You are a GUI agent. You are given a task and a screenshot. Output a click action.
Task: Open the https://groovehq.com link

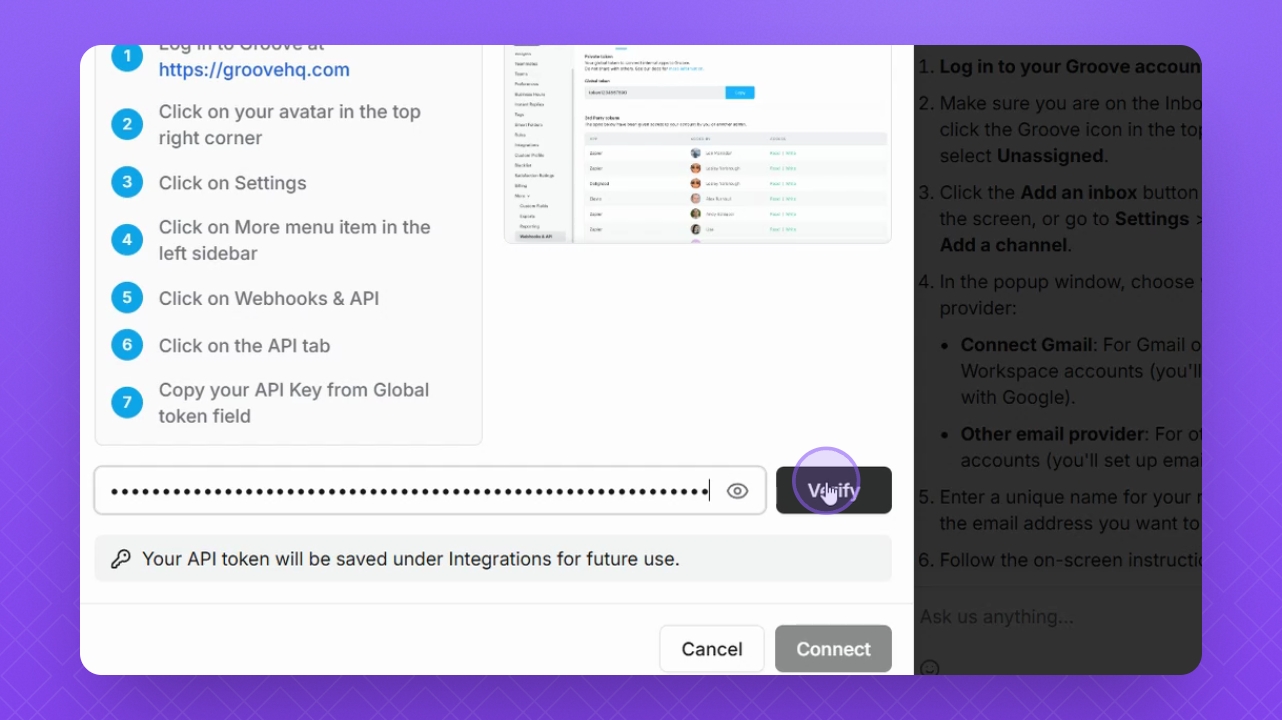click(x=254, y=70)
